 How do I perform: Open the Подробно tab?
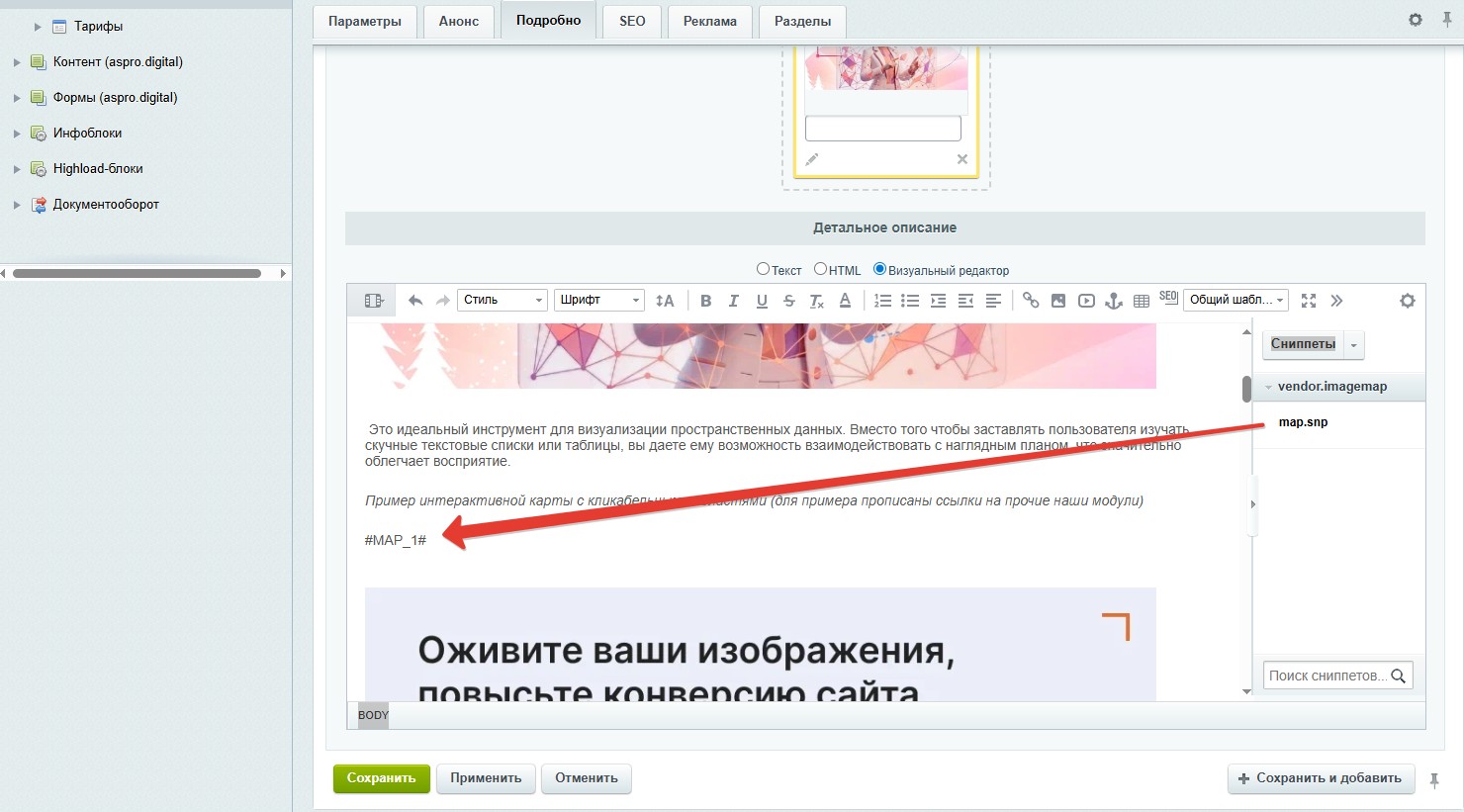[x=548, y=20]
